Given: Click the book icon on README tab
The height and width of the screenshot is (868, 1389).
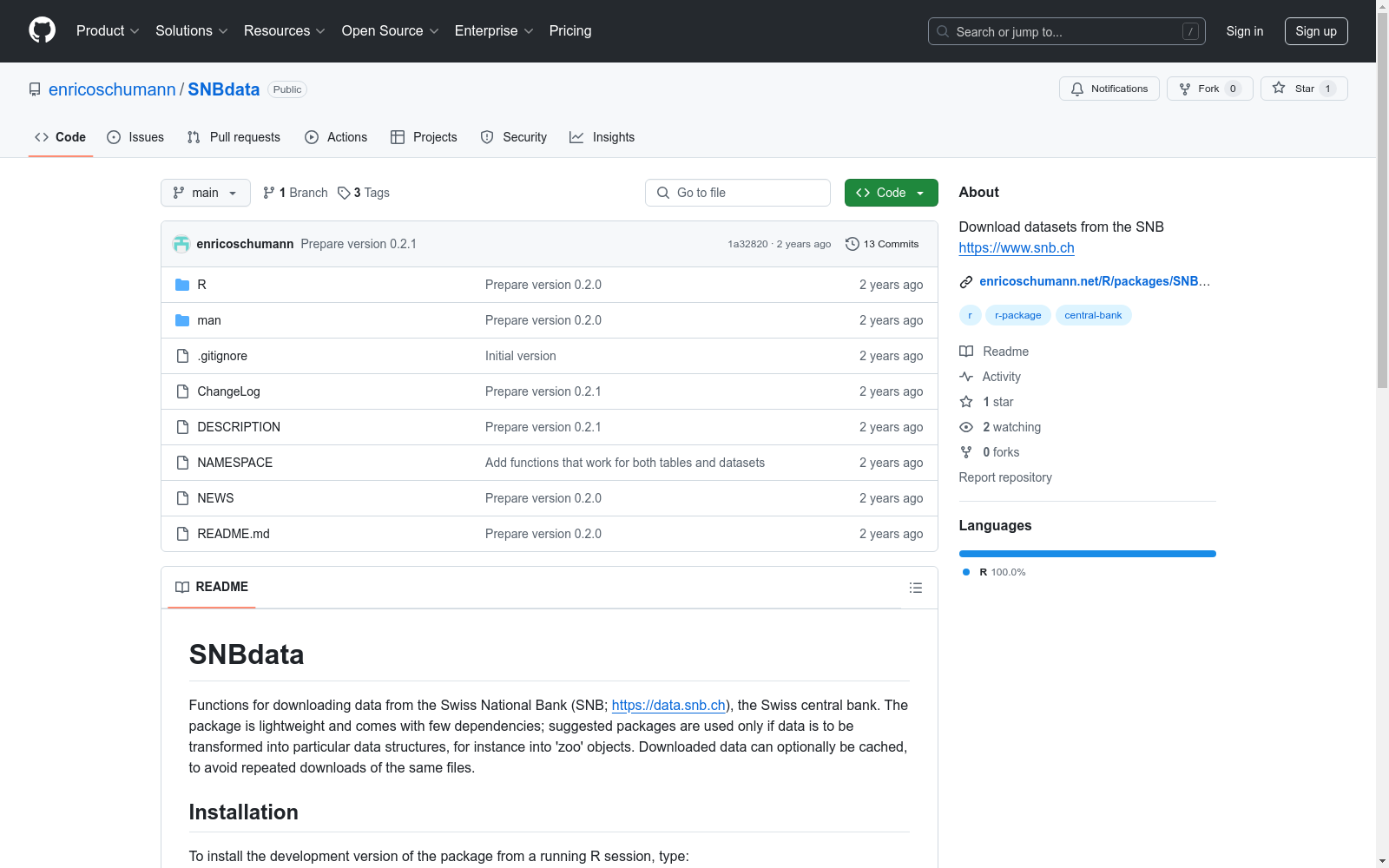Looking at the screenshot, I should (182, 587).
